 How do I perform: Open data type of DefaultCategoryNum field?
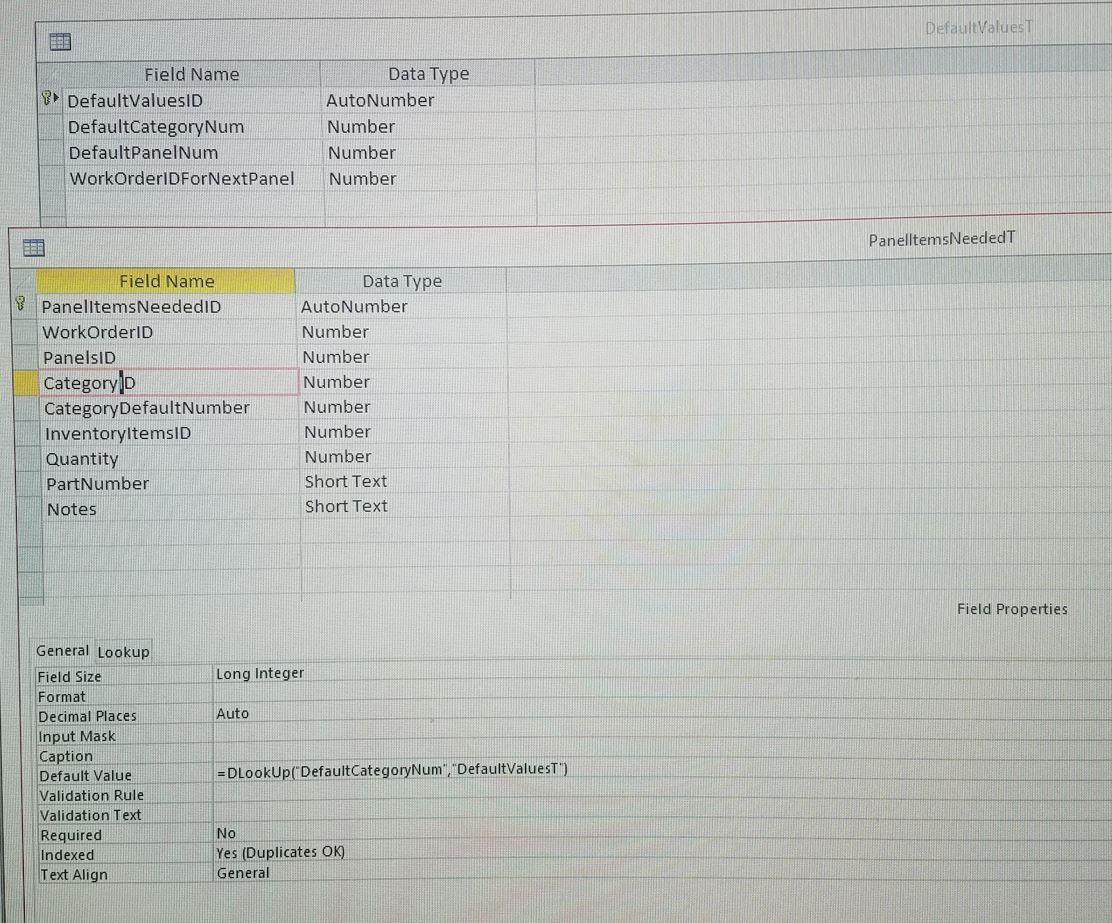pyautogui.click(x=361, y=126)
